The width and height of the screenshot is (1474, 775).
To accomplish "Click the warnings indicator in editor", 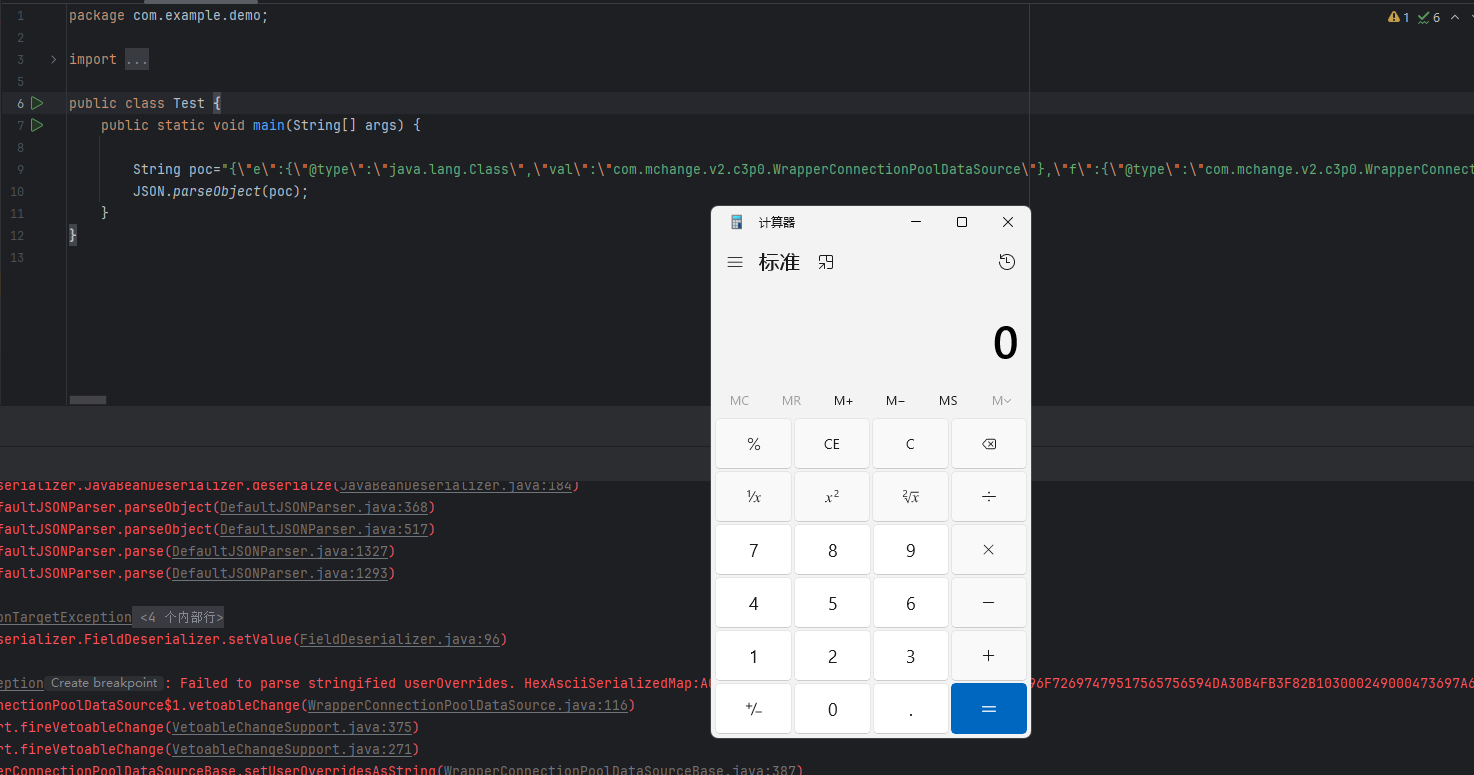I will click(x=1398, y=17).
